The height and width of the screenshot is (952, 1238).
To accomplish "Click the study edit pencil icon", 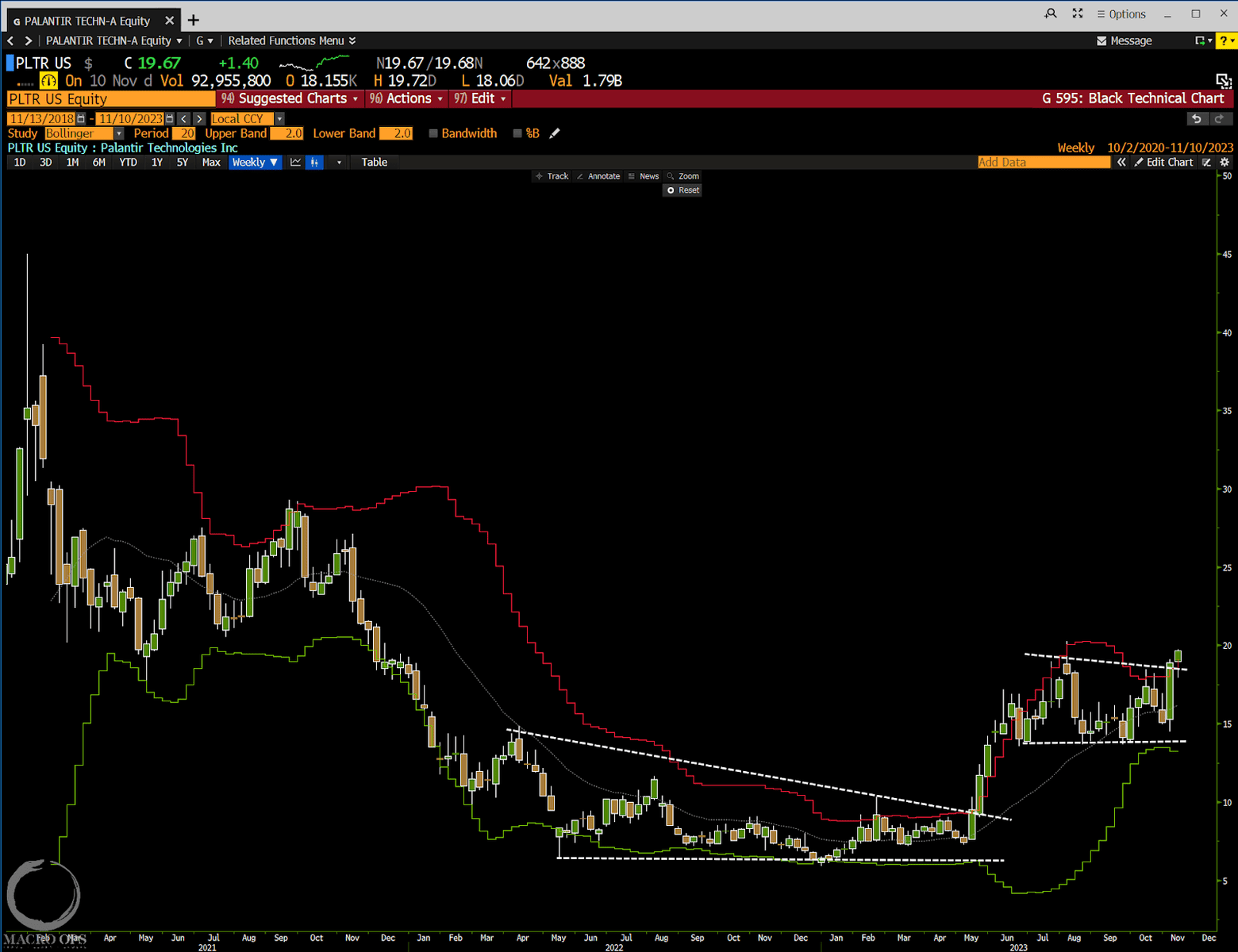I will [x=555, y=133].
